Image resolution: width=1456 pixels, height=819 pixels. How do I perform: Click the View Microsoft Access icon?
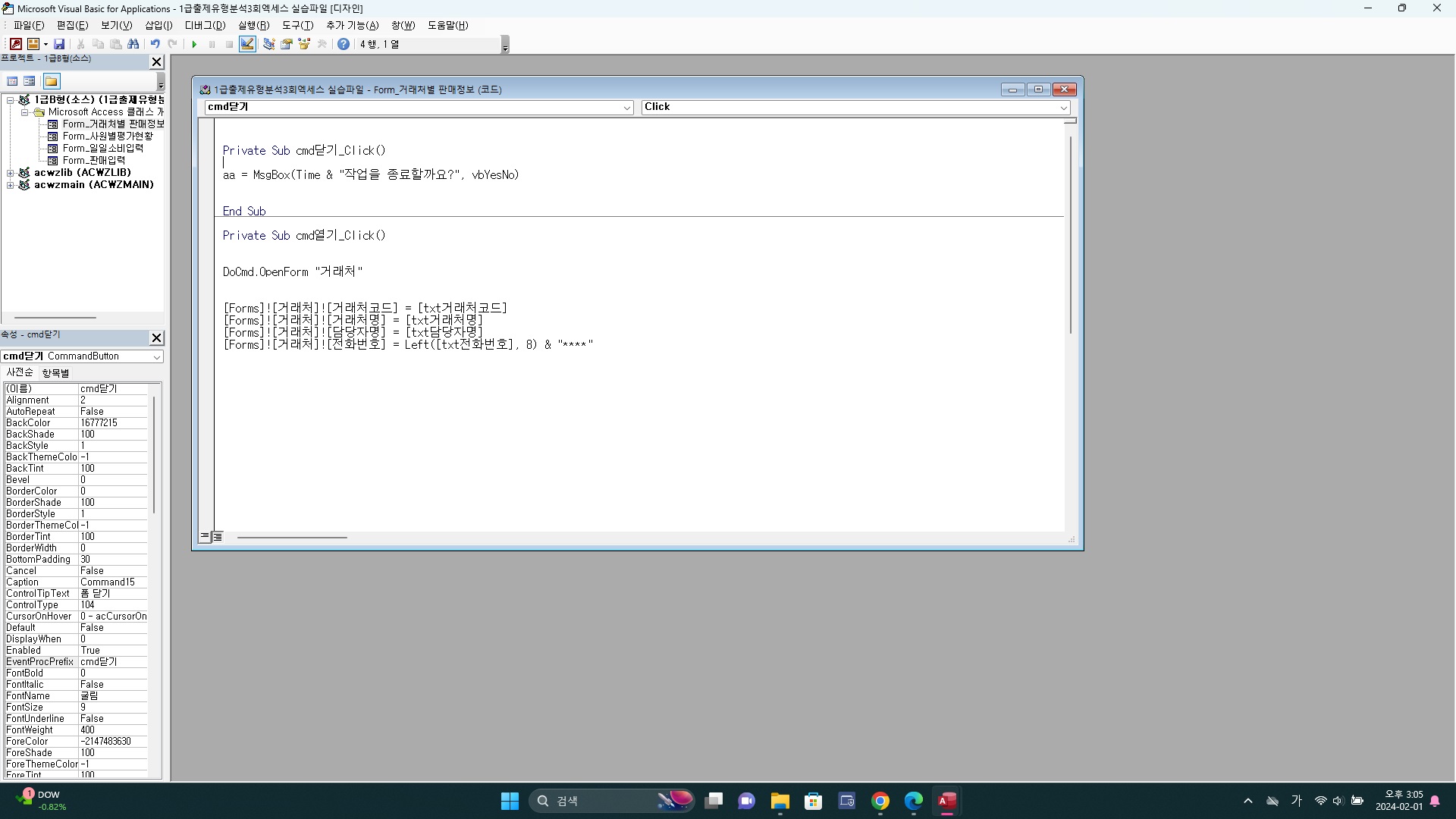(x=15, y=44)
